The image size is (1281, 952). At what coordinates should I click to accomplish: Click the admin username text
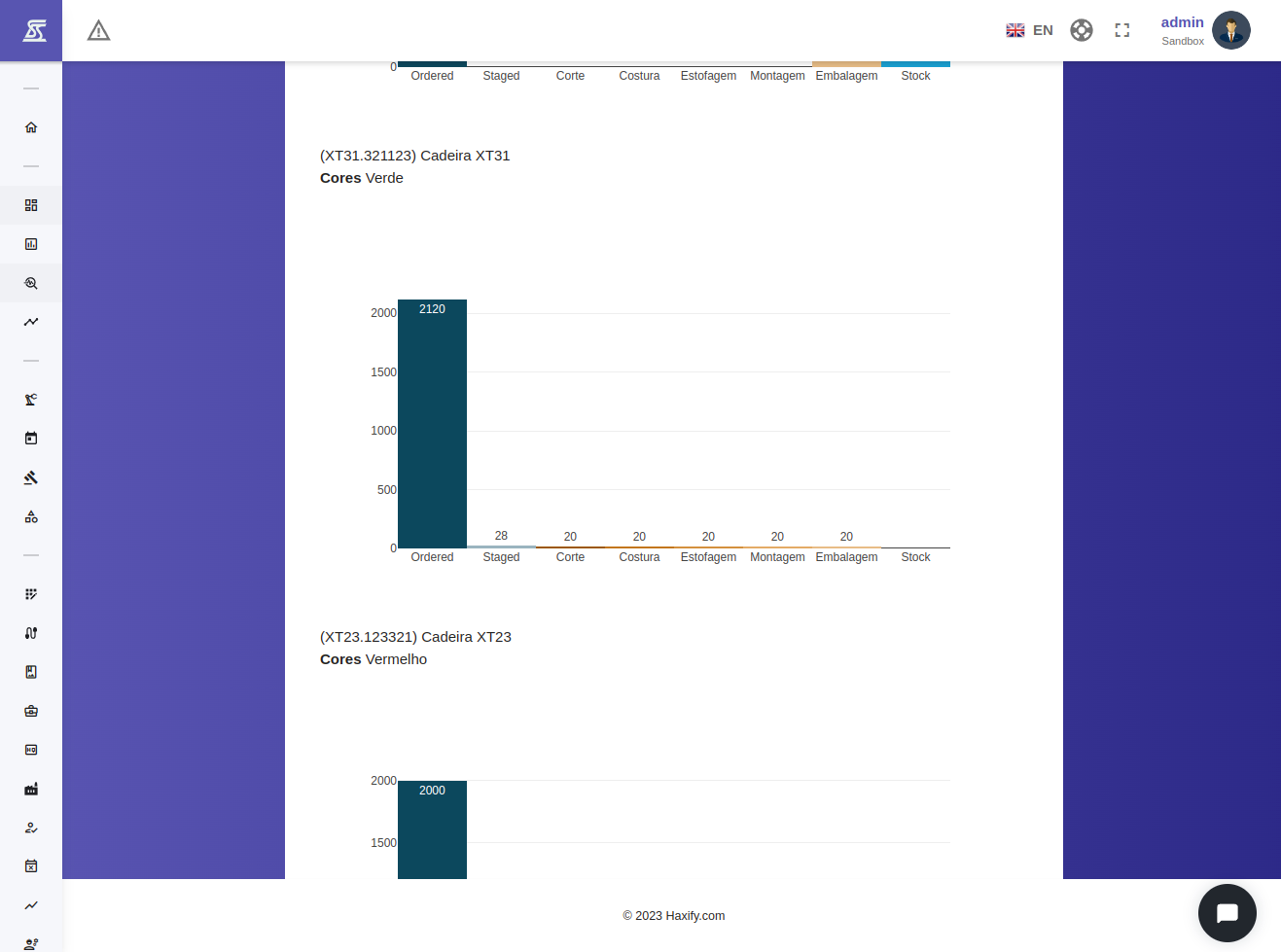click(x=1182, y=22)
